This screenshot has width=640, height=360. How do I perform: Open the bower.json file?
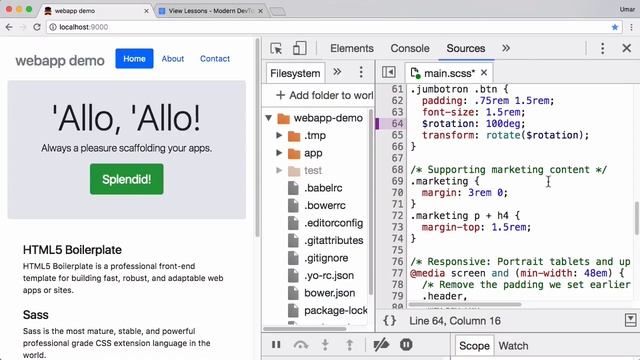tap(329, 293)
